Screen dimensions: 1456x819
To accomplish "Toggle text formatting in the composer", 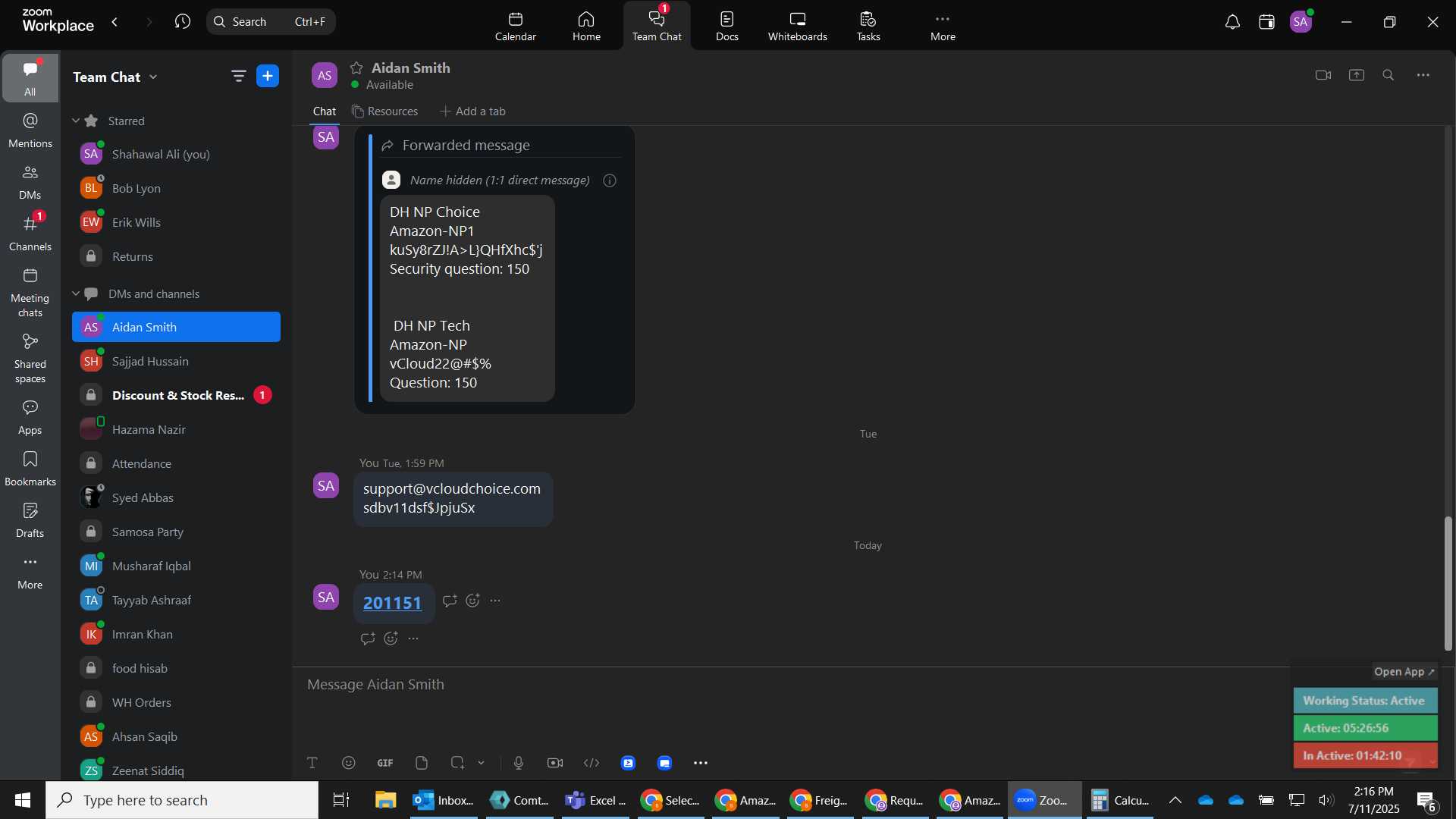I will [312, 763].
